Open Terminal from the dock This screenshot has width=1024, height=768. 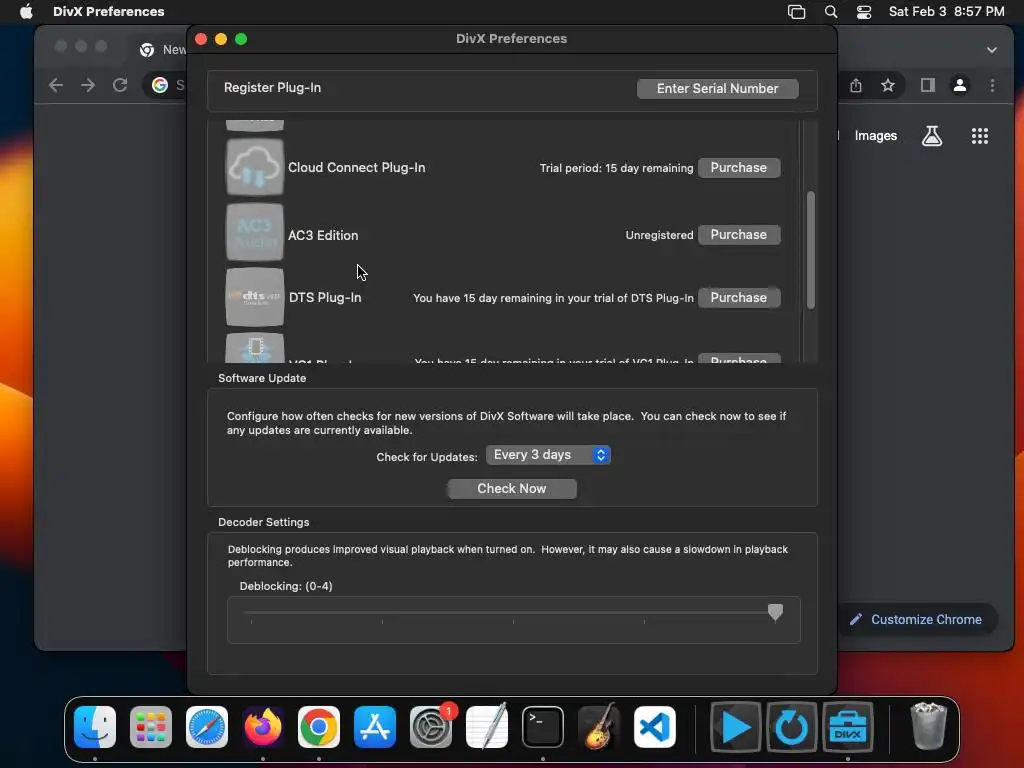coord(543,727)
